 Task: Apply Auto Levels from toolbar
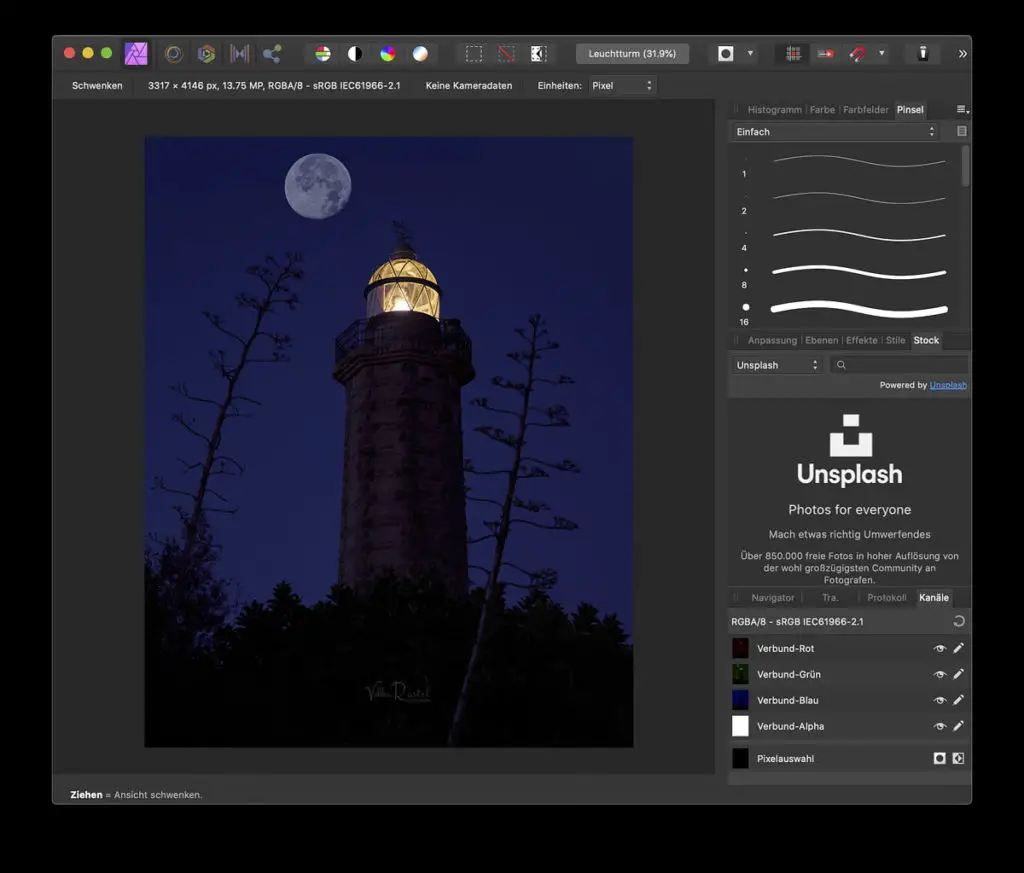pyautogui.click(x=323, y=54)
